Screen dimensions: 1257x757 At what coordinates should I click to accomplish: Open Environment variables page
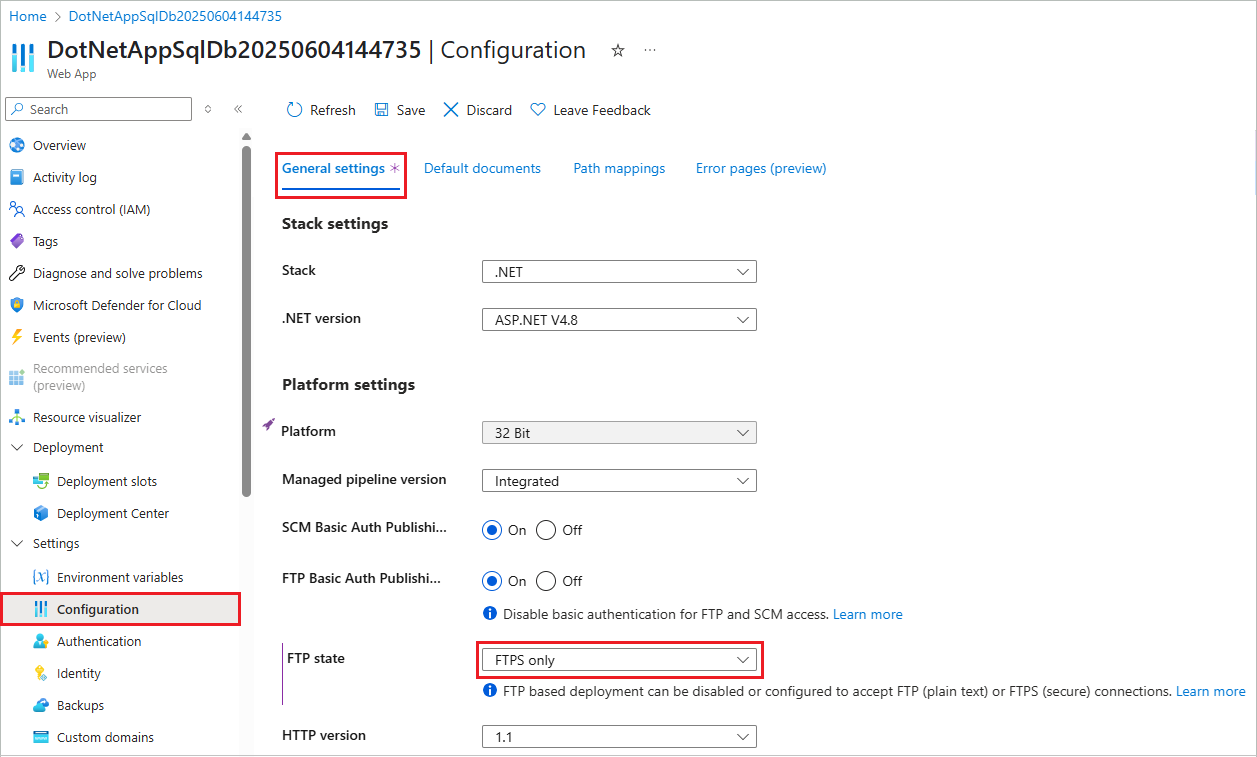(120, 577)
